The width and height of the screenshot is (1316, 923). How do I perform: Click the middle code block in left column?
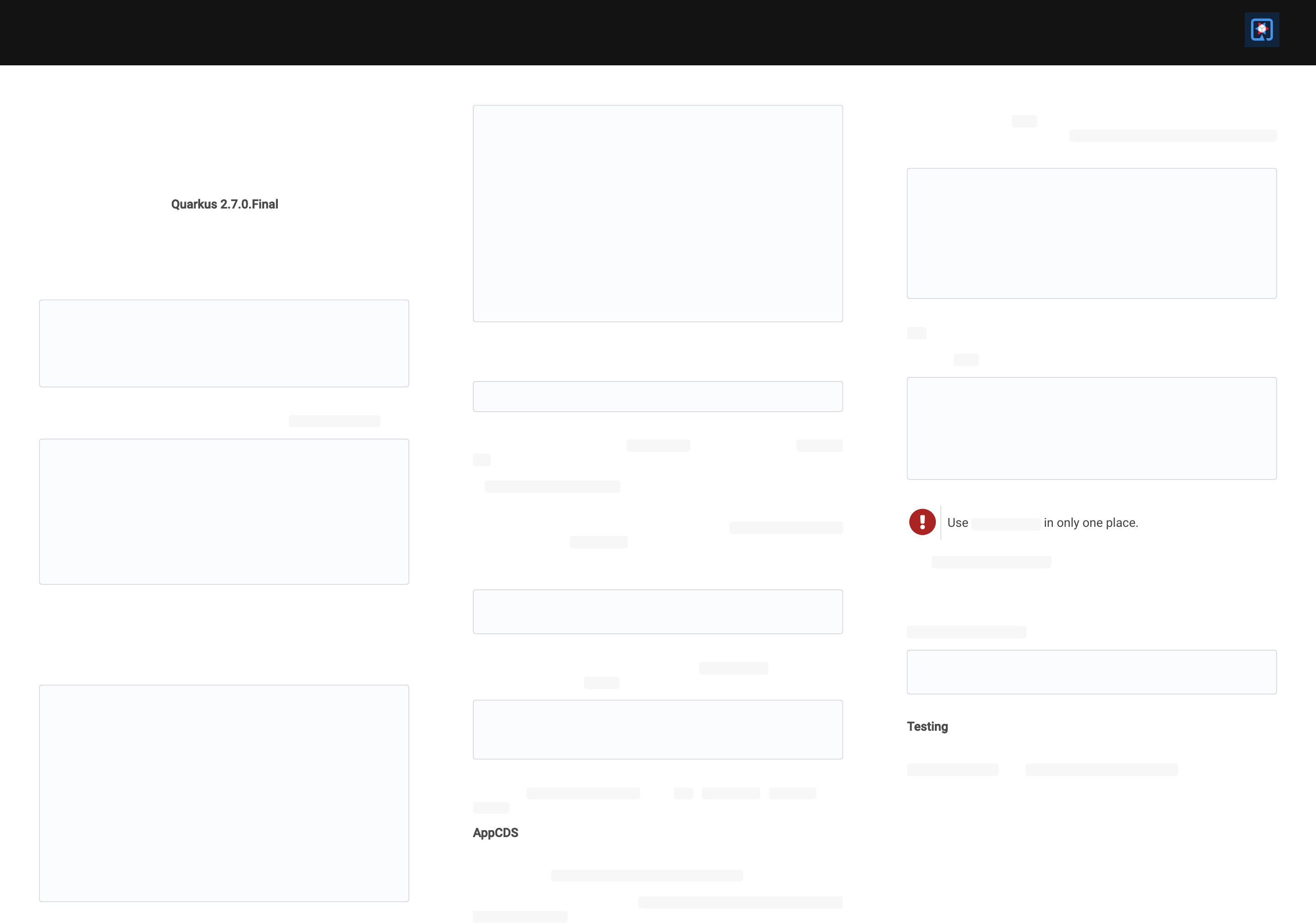[x=224, y=511]
